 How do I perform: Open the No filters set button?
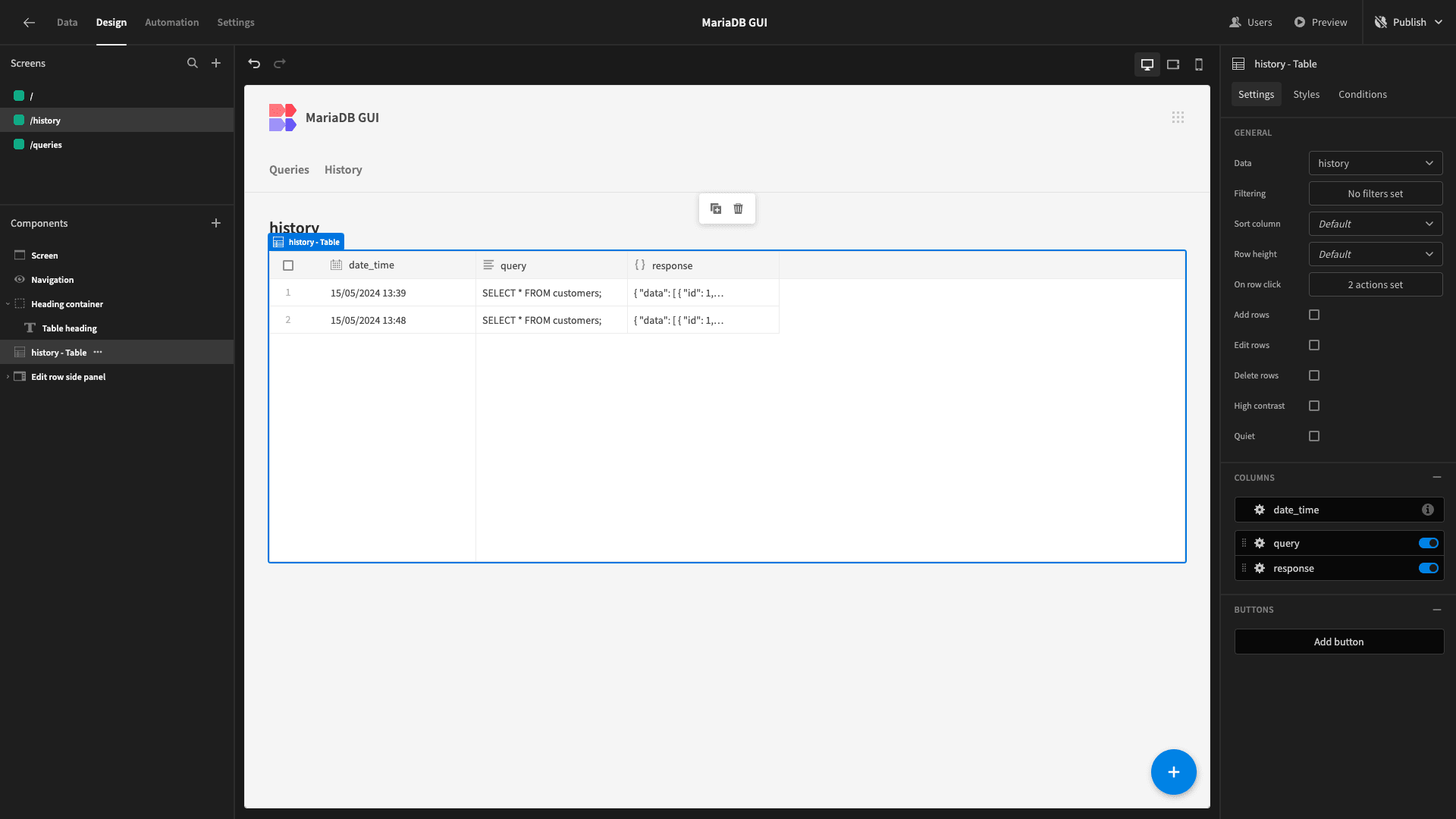tap(1376, 193)
